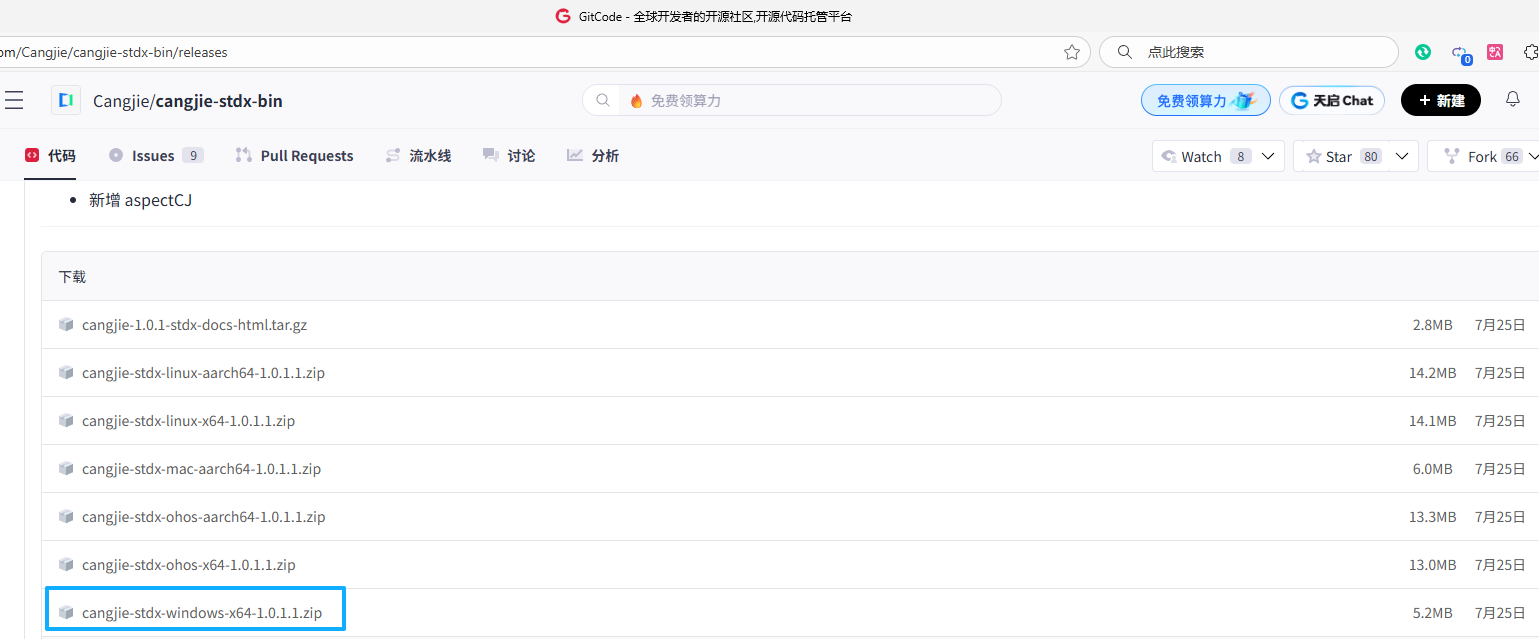The image size is (1539, 639).
Task: Click the magnifier icon in browser search box
Action: pyautogui.click(x=1125, y=52)
